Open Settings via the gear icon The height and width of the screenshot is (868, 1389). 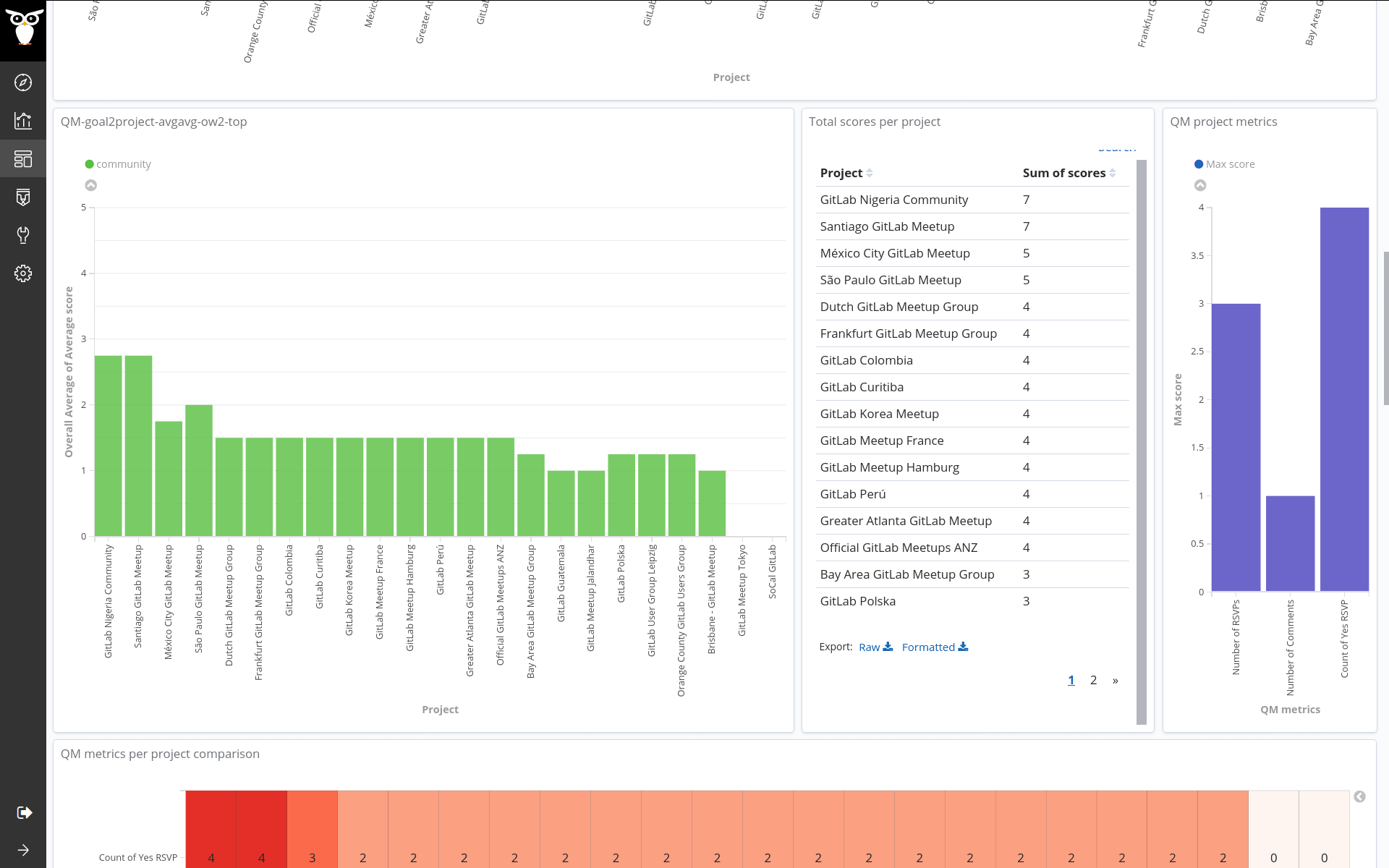(23, 273)
